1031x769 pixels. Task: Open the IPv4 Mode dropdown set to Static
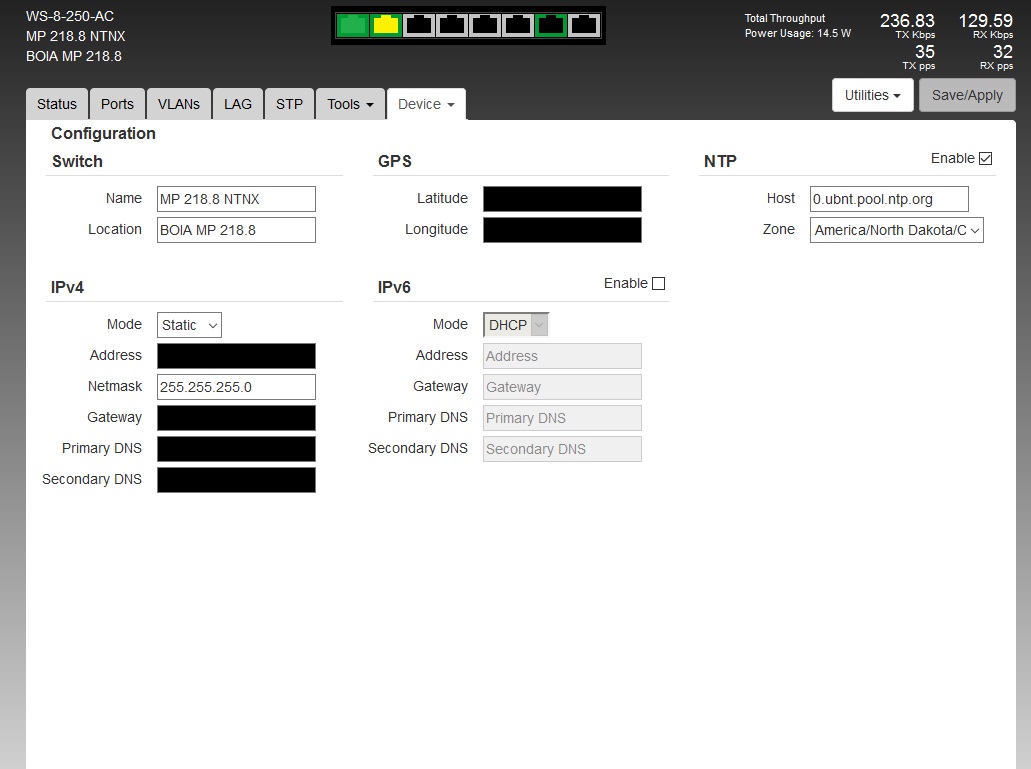[x=189, y=325]
